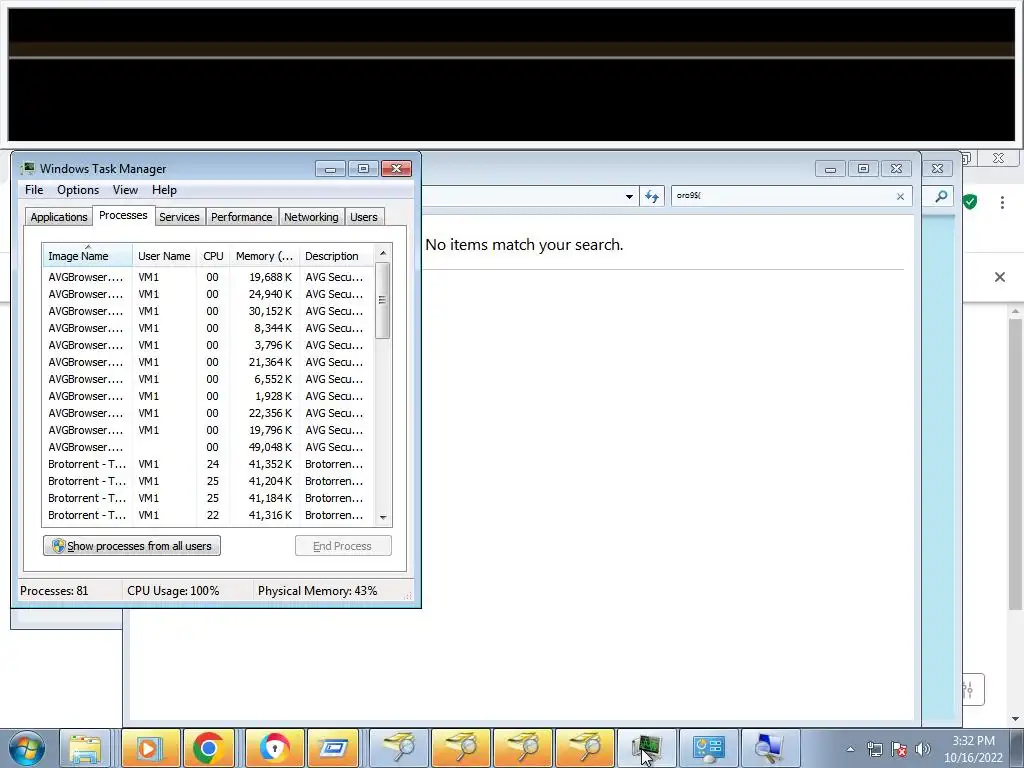Click the magnifier search icon behind Explorer
Image resolution: width=1024 pixels, height=768 pixels.
tap(941, 196)
